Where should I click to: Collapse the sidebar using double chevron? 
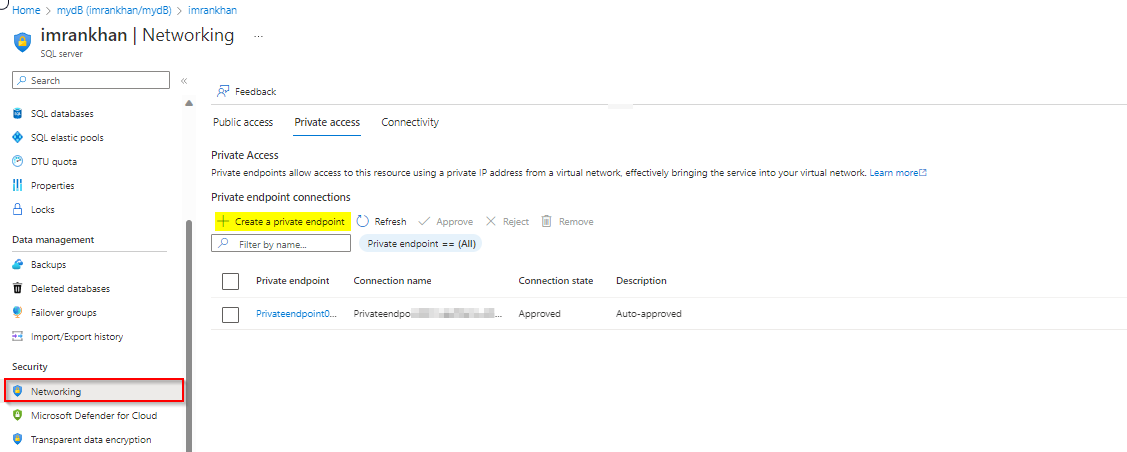(x=184, y=80)
